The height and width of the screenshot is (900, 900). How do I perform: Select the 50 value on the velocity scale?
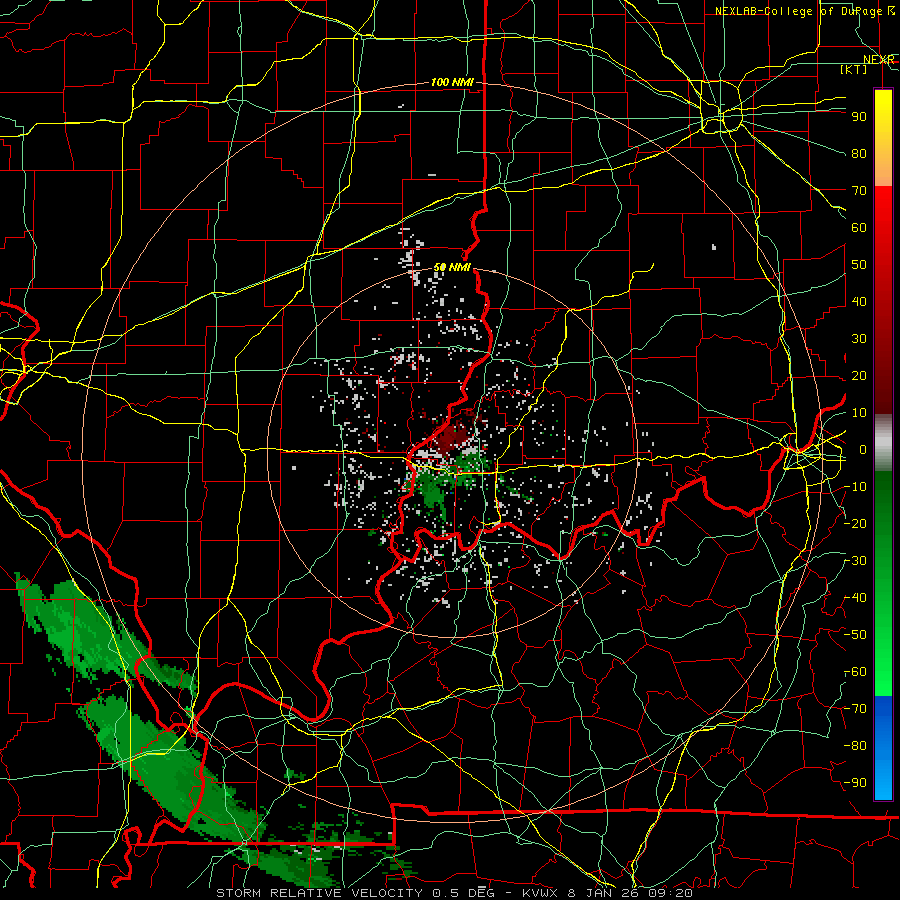[x=859, y=265]
